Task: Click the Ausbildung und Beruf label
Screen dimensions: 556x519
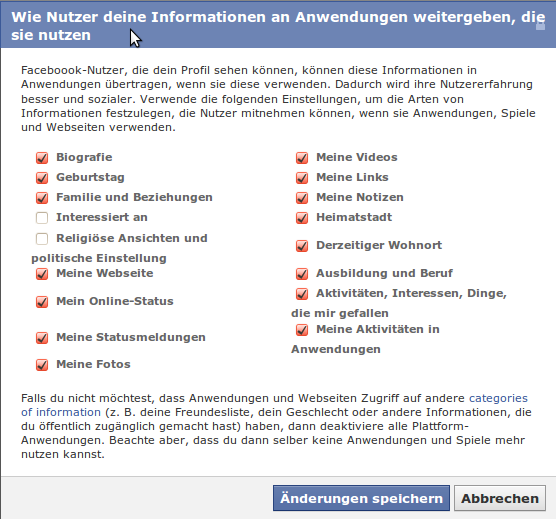Action: [x=384, y=273]
